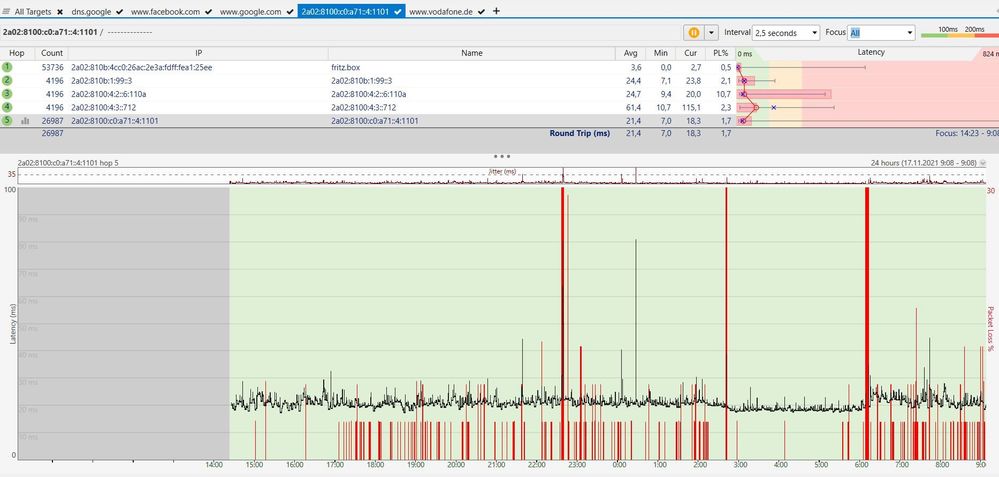Click the Min column header
Screen dimensions: 999x477
click(661, 53)
